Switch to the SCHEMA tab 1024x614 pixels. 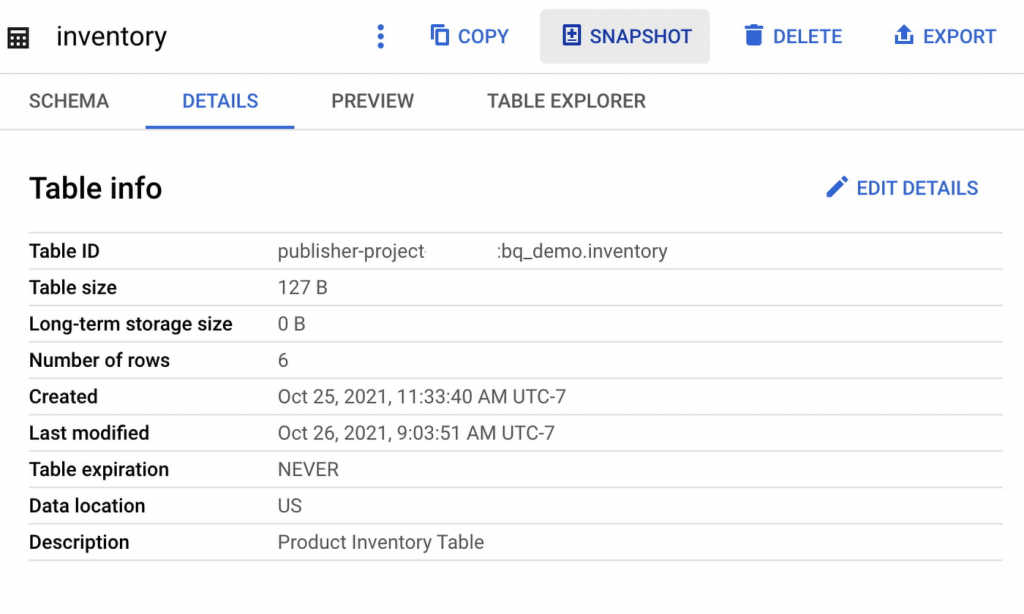[x=69, y=101]
